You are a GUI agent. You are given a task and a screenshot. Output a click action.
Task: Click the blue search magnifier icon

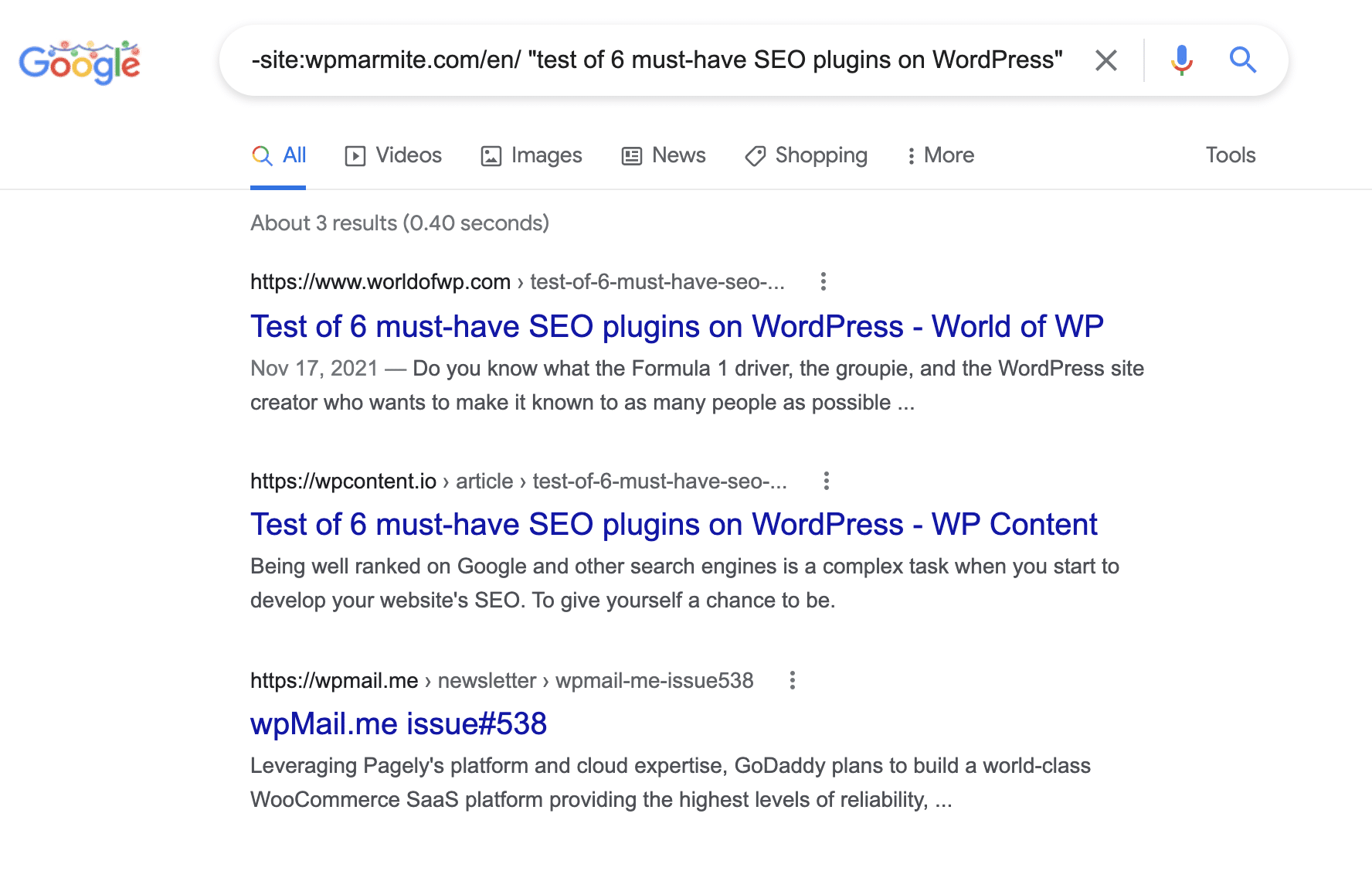click(x=1243, y=60)
